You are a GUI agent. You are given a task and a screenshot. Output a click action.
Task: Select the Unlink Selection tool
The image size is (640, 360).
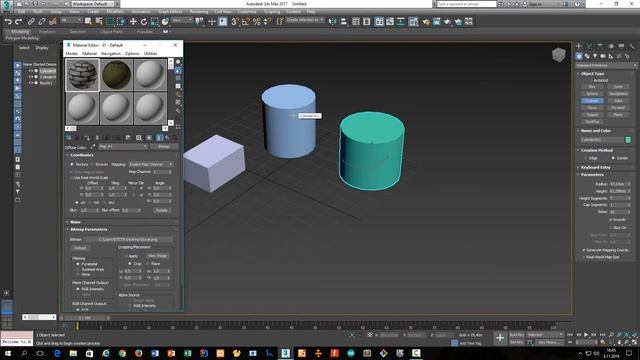coord(42,22)
